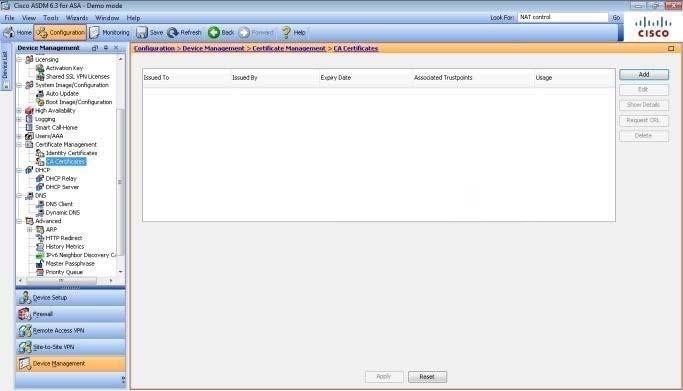
Task: Select Shared SSL VPN Licenses item
Action: (78, 77)
